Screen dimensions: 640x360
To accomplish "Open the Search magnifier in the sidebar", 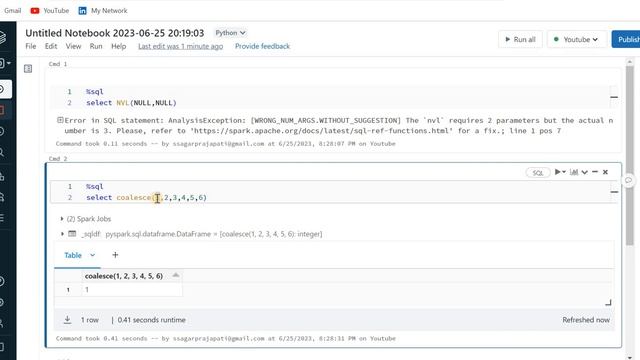I will [x=2, y=152].
